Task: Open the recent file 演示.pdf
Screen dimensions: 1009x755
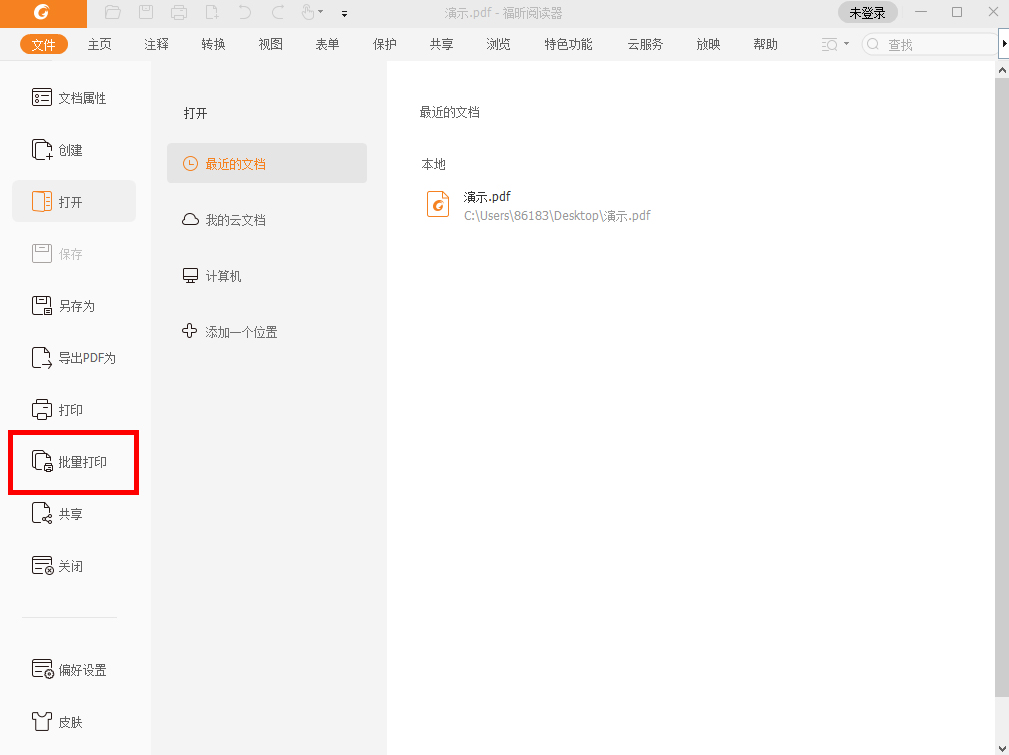Action: point(487,196)
